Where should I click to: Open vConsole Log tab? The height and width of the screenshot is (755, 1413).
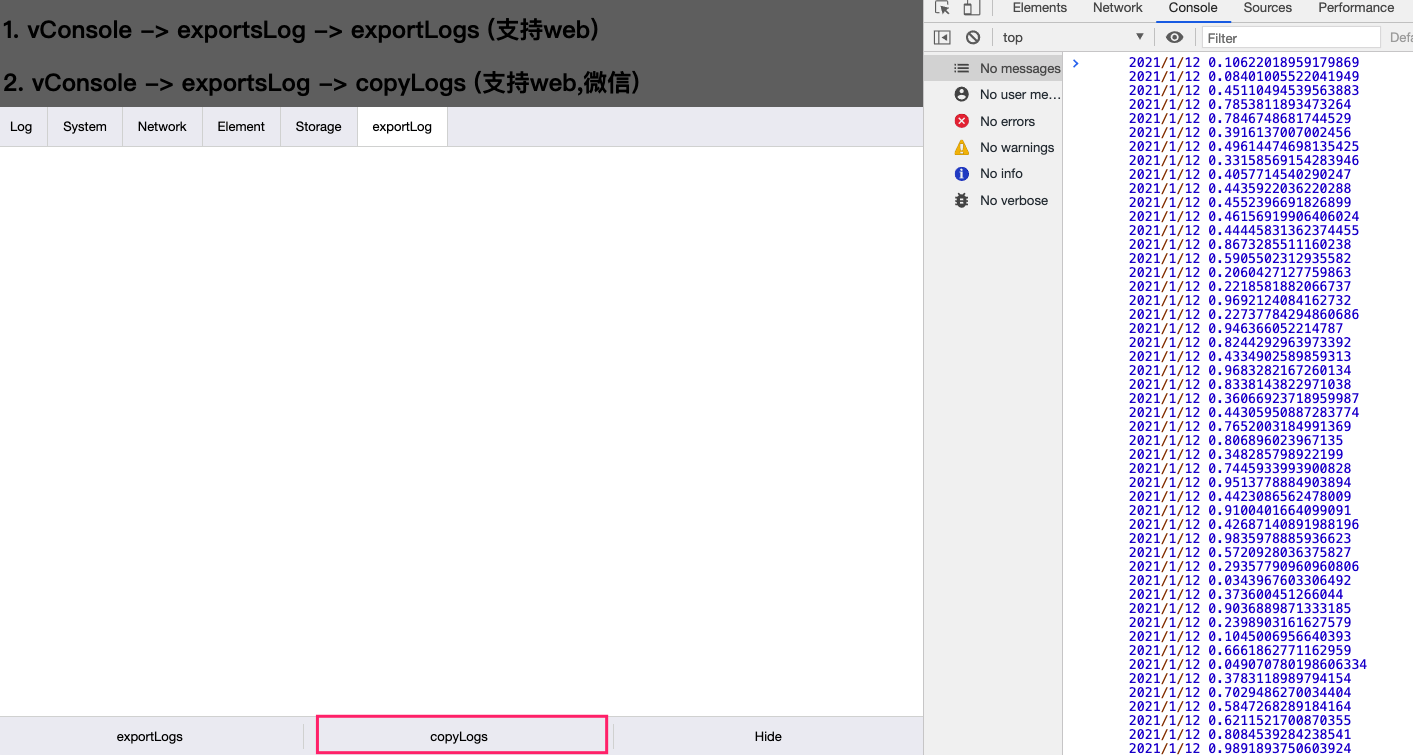[21, 127]
